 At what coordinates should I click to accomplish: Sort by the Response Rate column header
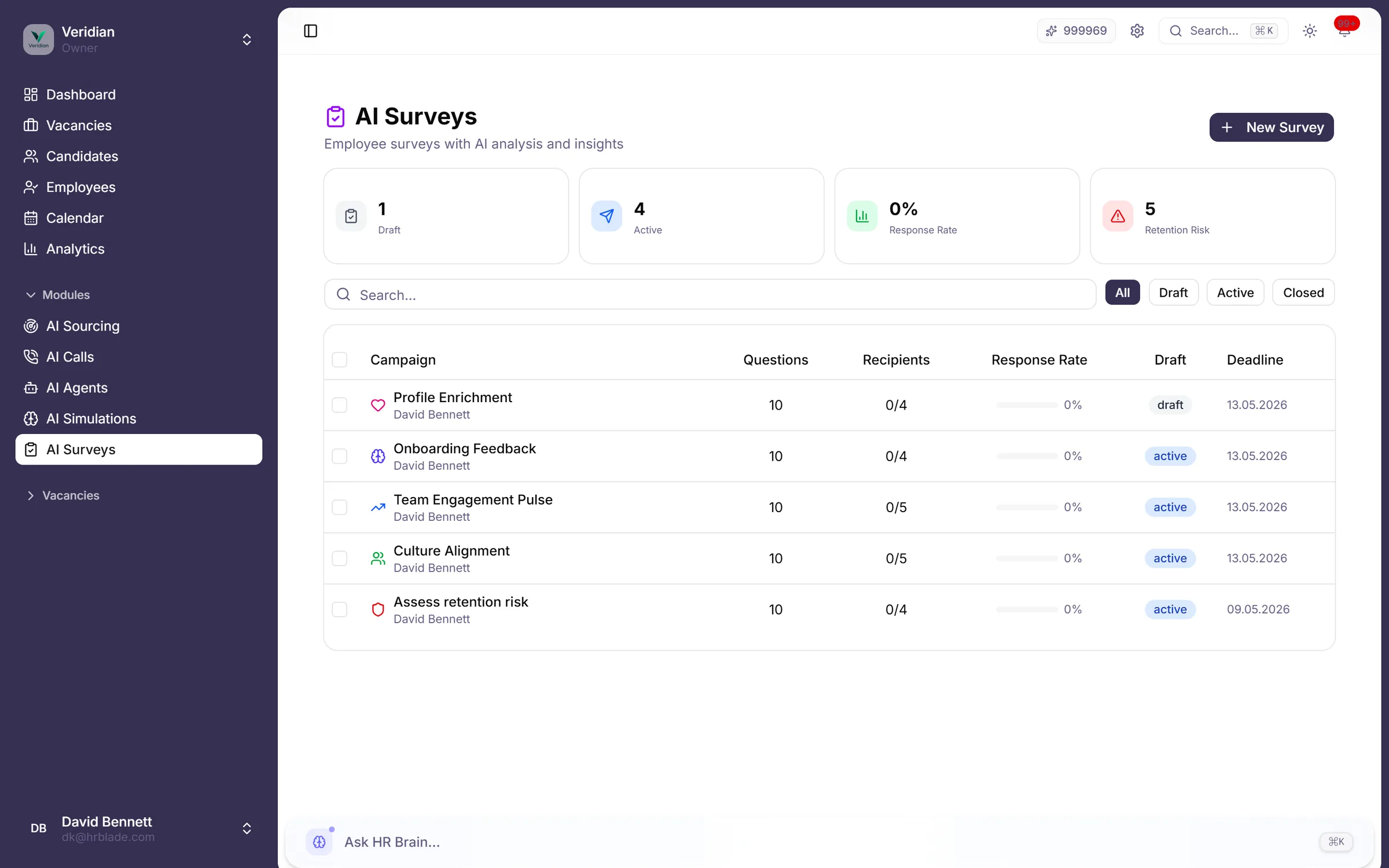pyautogui.click(x=1039, y=359)
